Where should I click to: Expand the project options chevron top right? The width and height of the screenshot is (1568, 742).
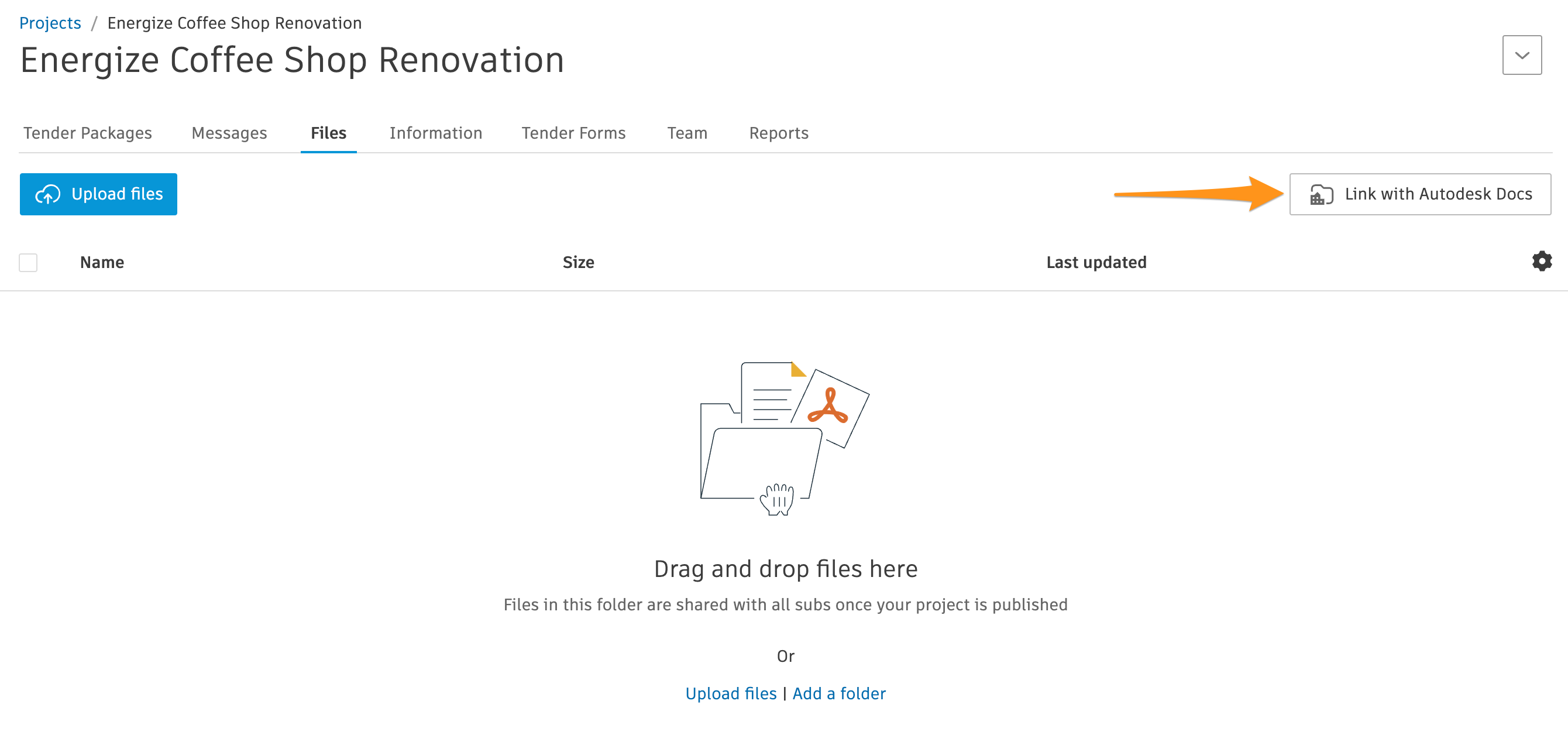pos(1521,55)
